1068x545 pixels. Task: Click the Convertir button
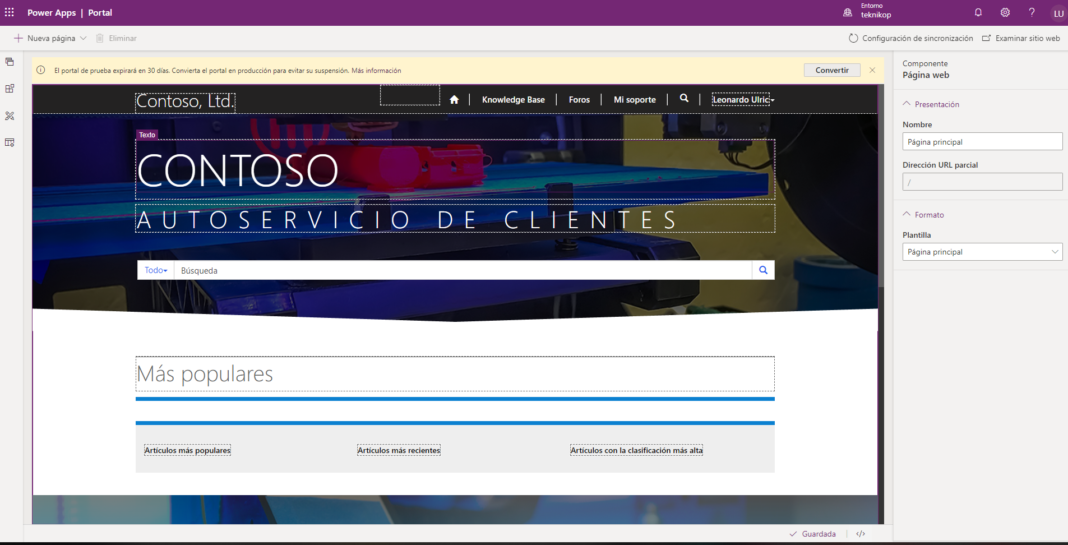coord(832,70)
